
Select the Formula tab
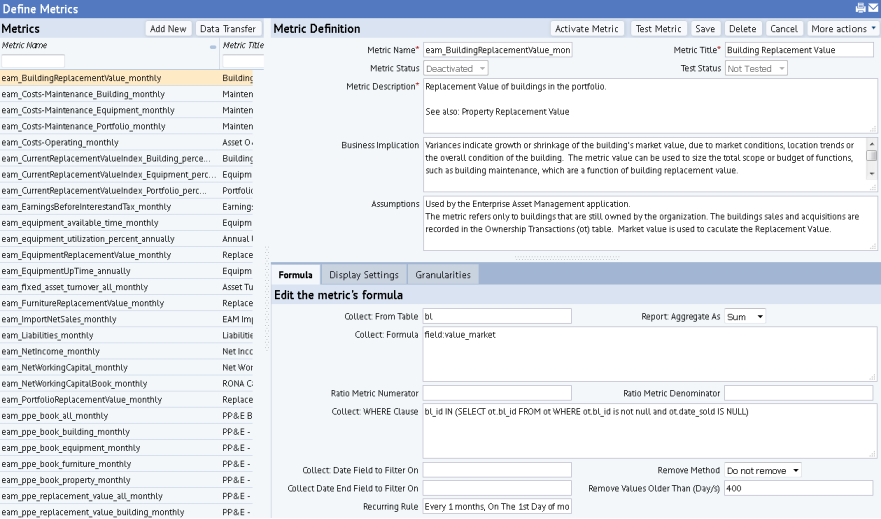point(295,275)
